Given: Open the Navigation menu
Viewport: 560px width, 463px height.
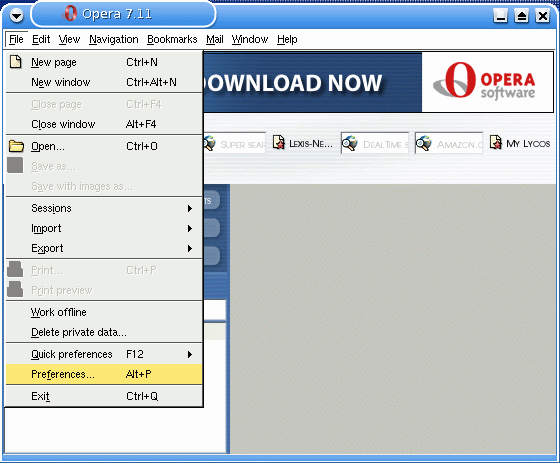Looking at the screenshot, I should (x=114, y=39).
